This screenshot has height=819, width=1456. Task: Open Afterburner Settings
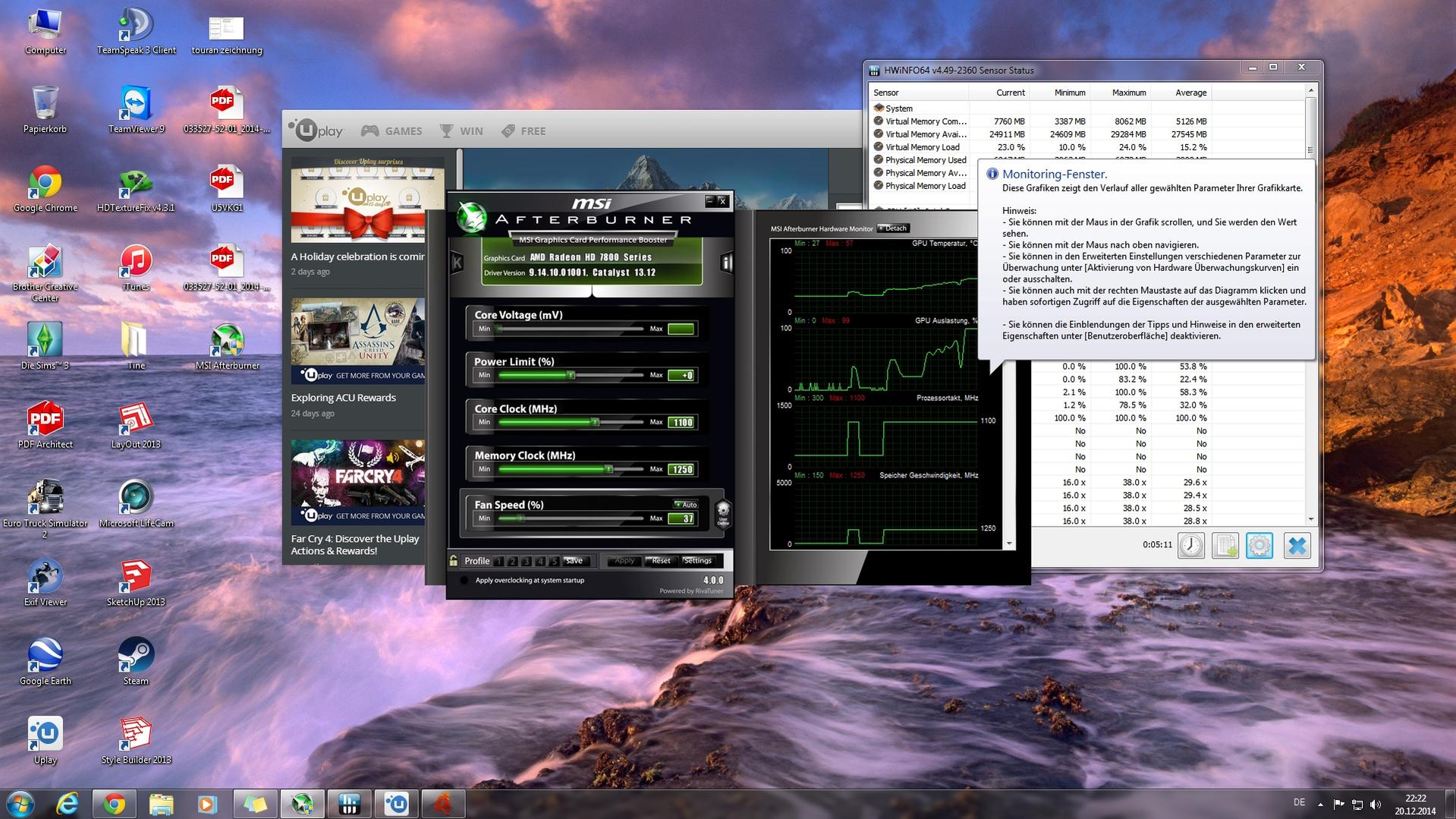click(697, 561)
